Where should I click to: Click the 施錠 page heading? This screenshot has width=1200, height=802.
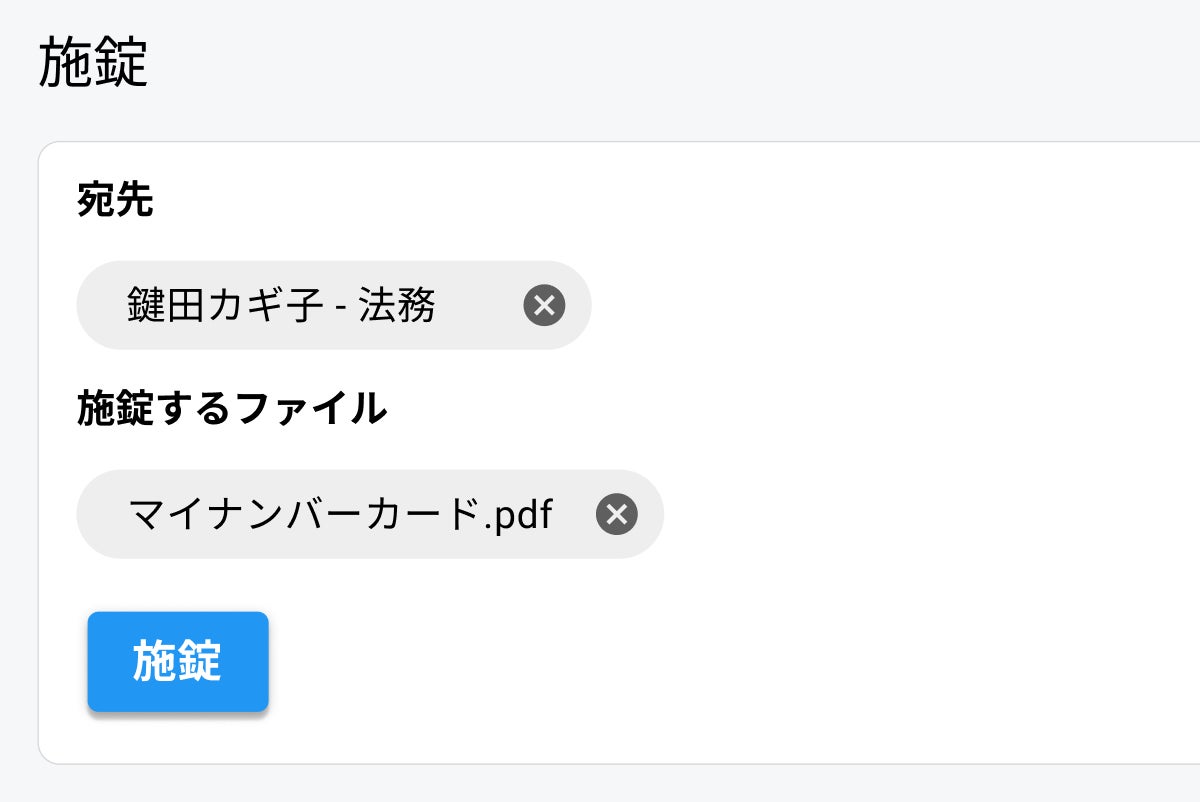tap(94, 65)
